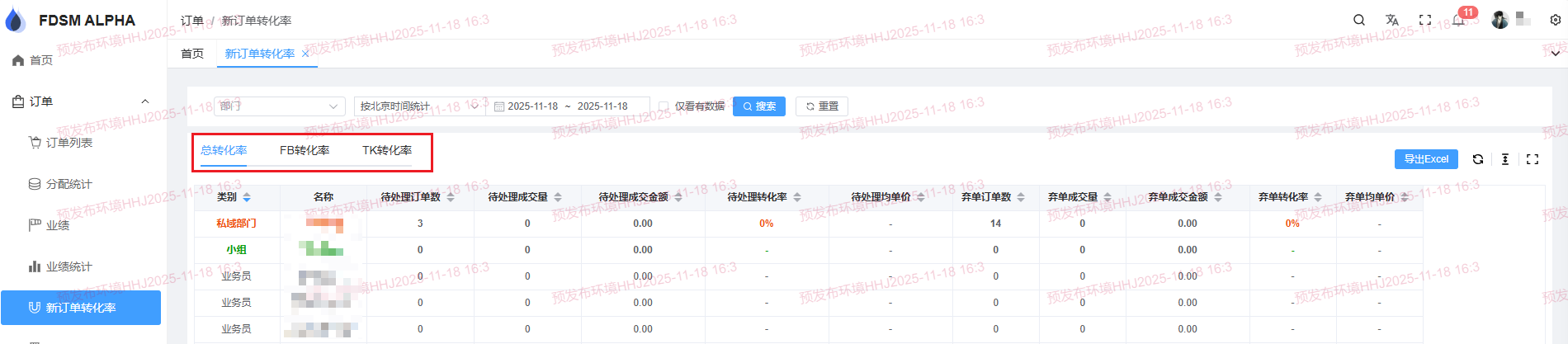Switch to the TK转化率 tab

[x=387, y=150]
